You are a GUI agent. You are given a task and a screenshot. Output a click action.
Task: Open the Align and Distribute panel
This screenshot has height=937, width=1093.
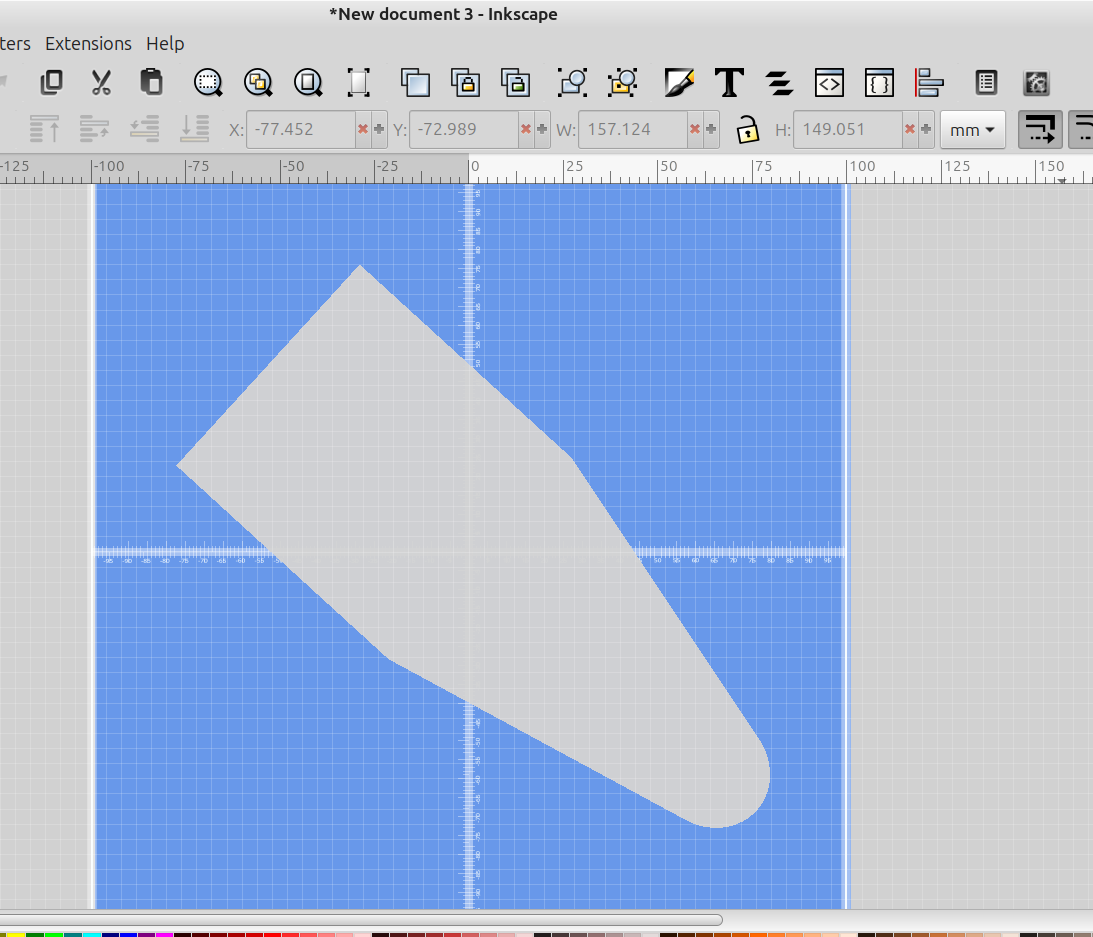point(930,82)
